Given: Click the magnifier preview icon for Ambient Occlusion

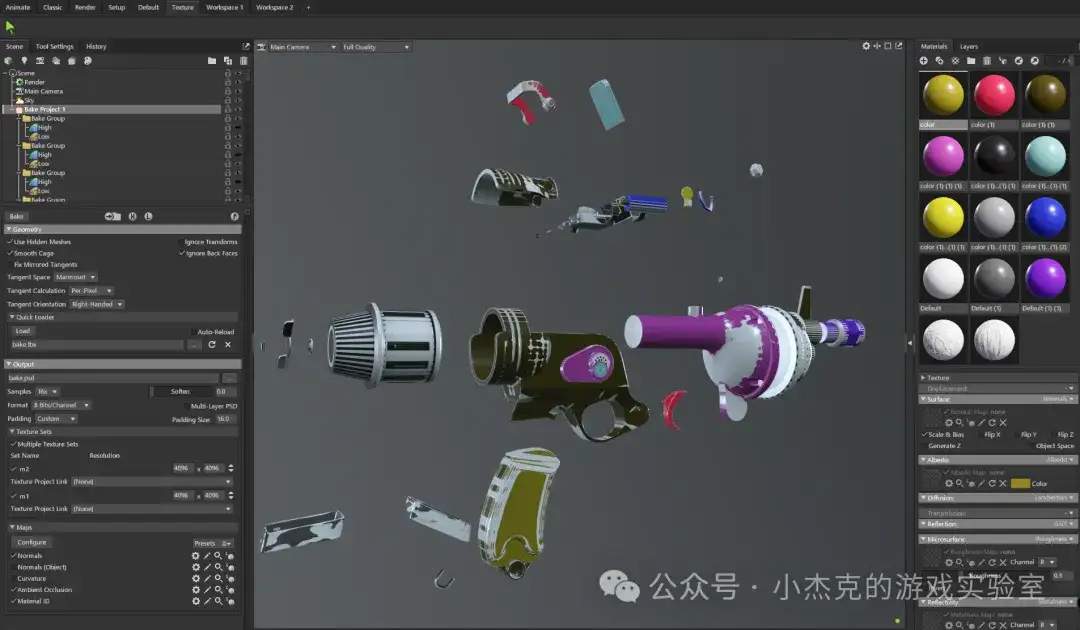Looking at the screenshot, I should (x=218, y=590).
